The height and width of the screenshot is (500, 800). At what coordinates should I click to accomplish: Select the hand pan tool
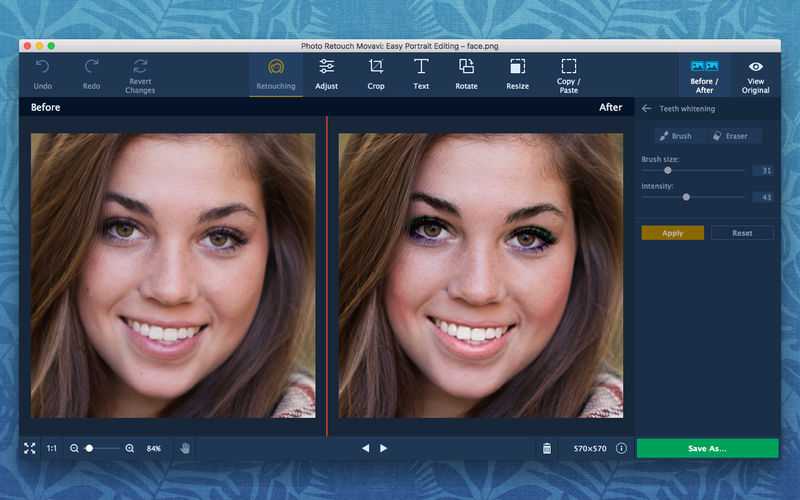(185, 448)
